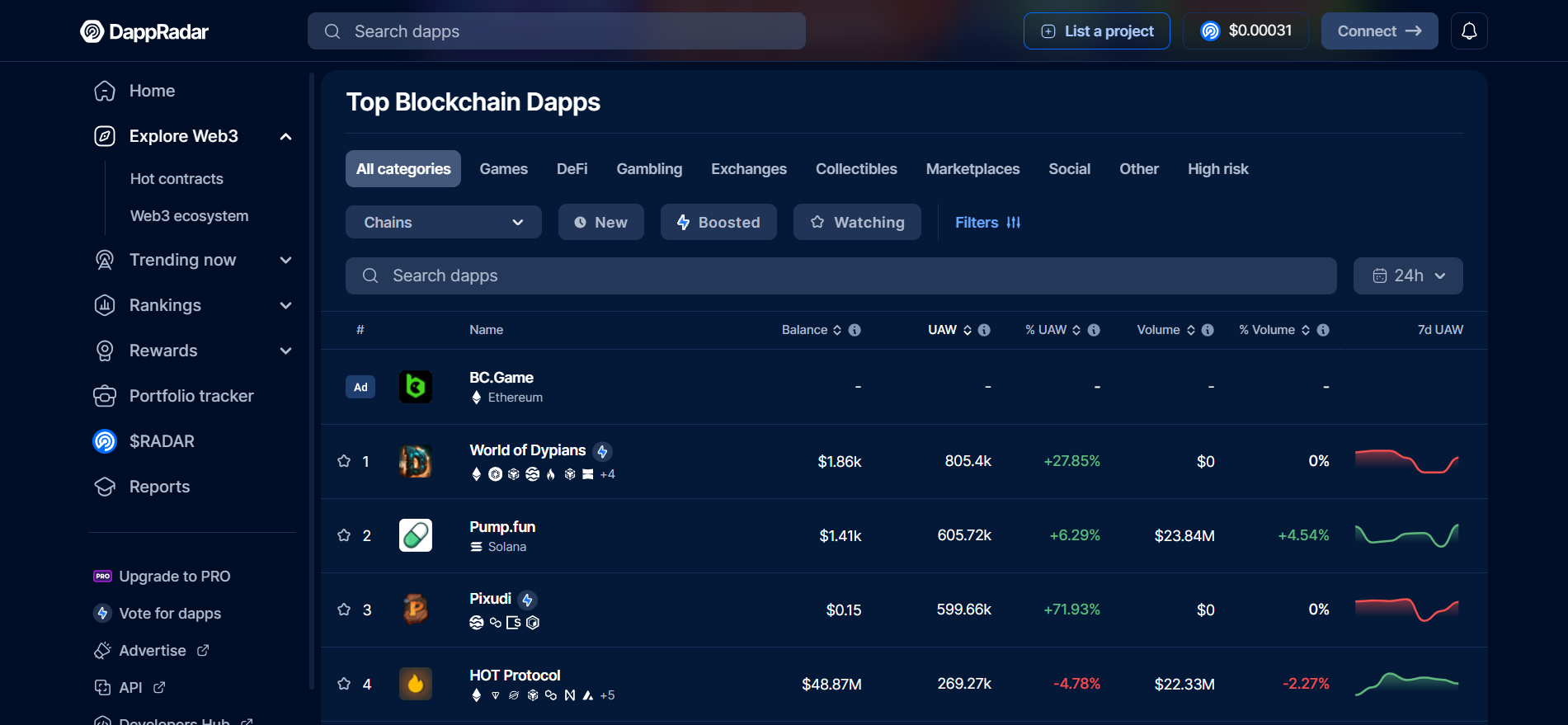Toggle the New filter
Image resolution: width=1568 pixels, height=725 pixels.
[601, 222]
